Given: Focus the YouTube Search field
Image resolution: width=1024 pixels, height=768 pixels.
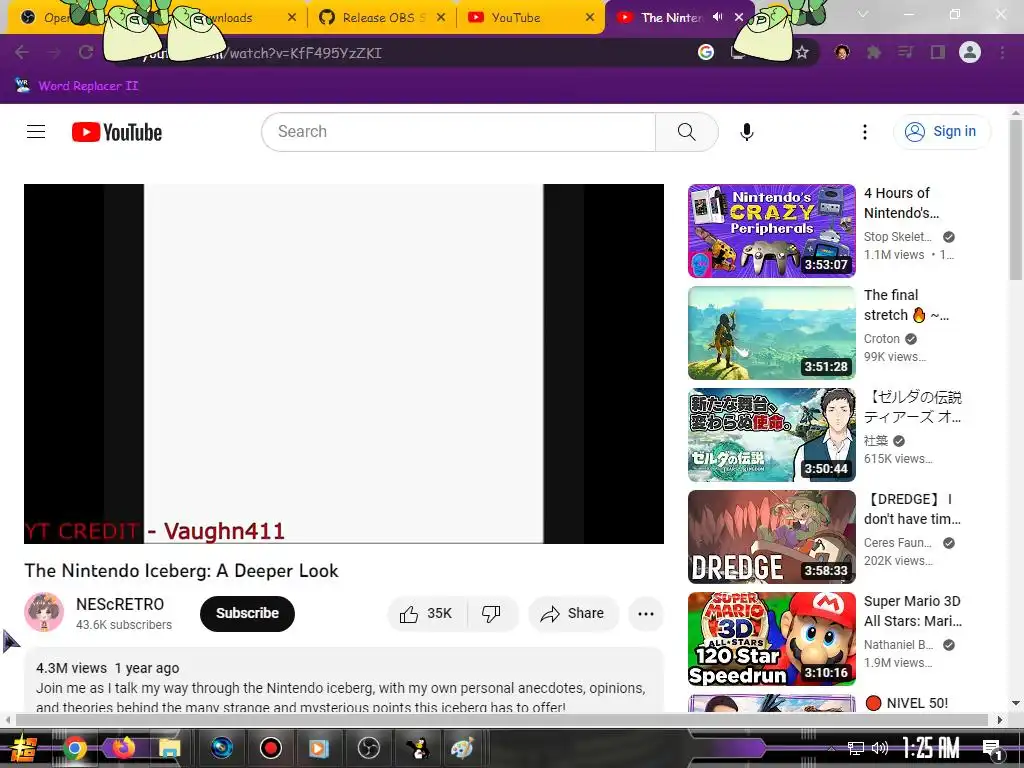Looking at the screenshot, I should [458, 132].
